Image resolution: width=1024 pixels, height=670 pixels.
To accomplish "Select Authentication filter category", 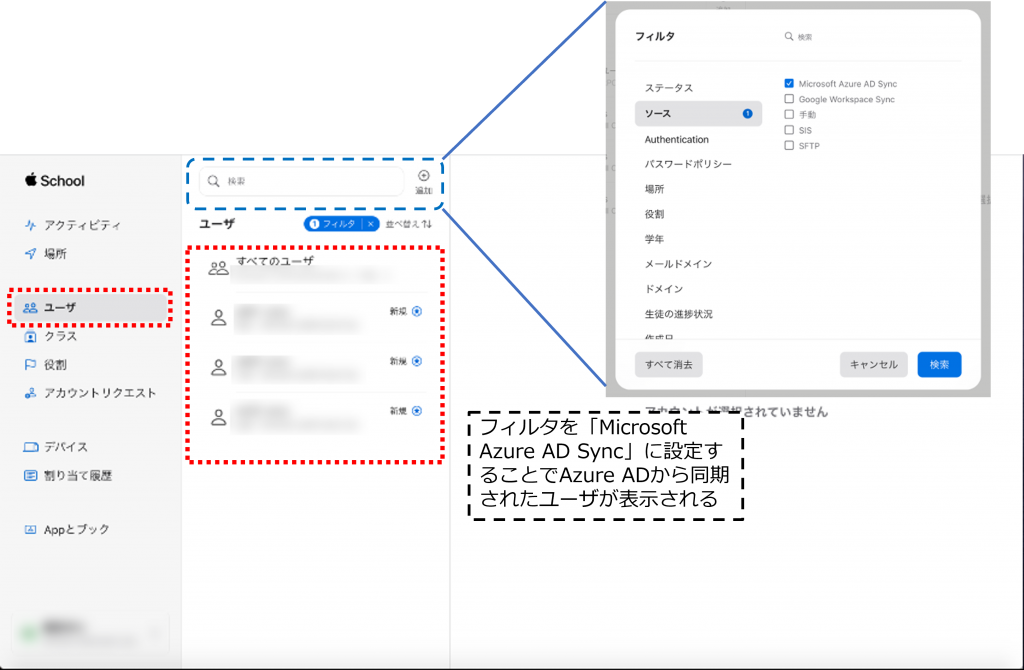I will coord(677,139).
